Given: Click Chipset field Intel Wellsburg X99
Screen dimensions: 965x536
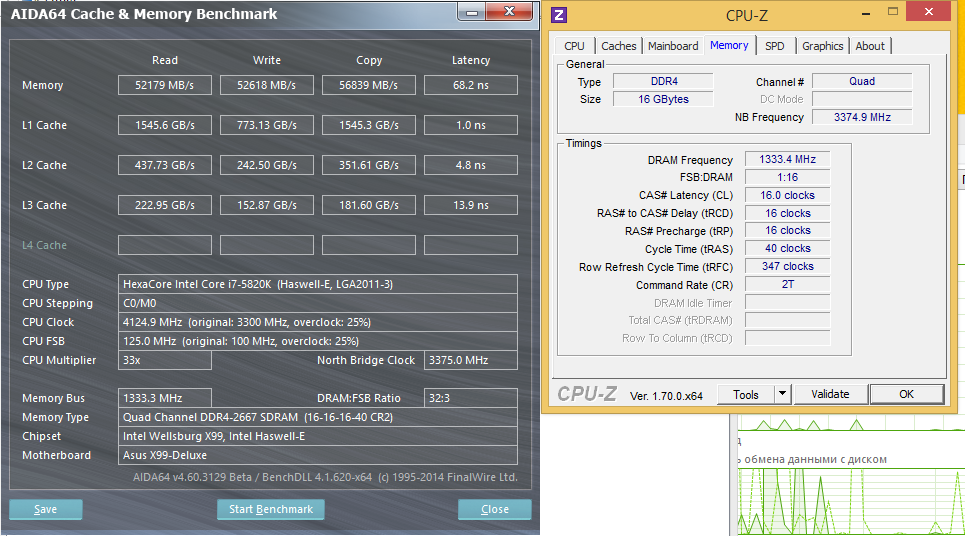Looking at the screenshot, I should pos(318,436).
